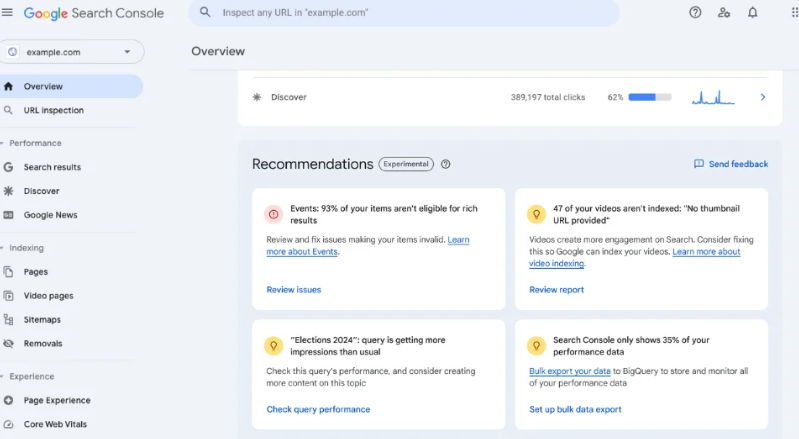The width and height of the screenshot is (799, 439).
Task: Click the globe icon in property selector
Action: click(13, 52)
